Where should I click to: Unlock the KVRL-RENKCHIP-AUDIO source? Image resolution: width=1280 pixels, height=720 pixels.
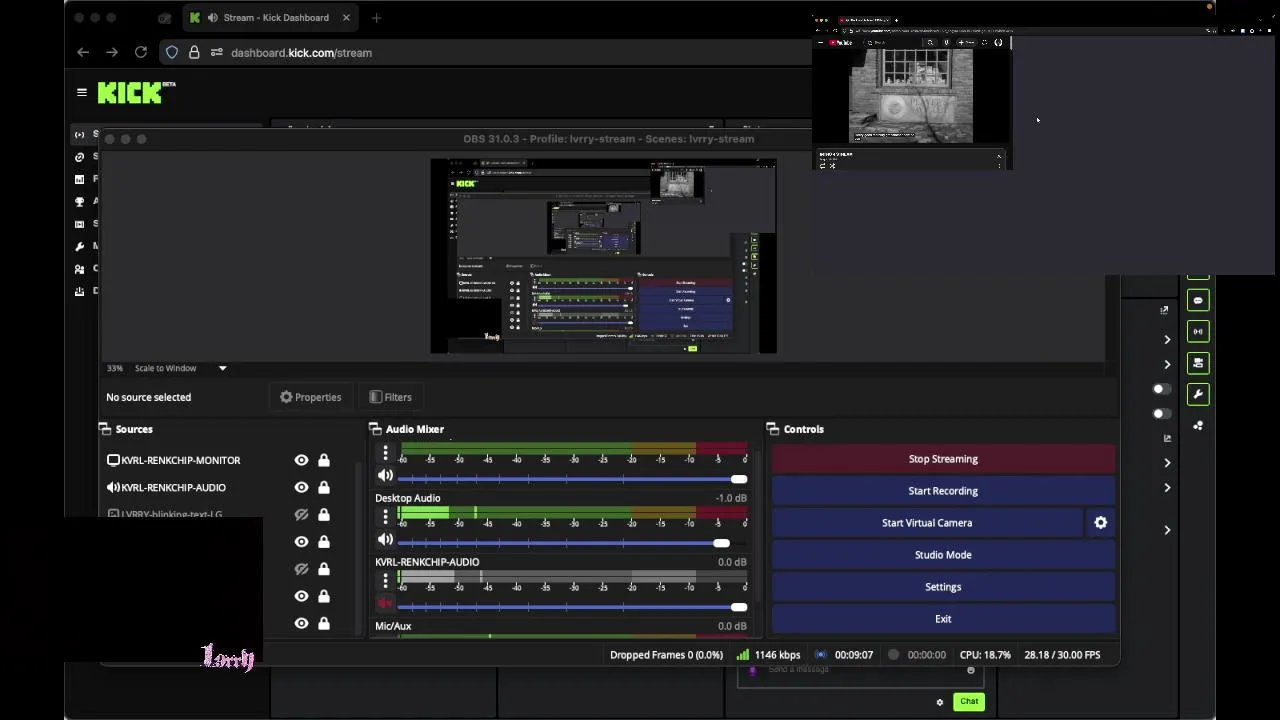click(323, 487)
